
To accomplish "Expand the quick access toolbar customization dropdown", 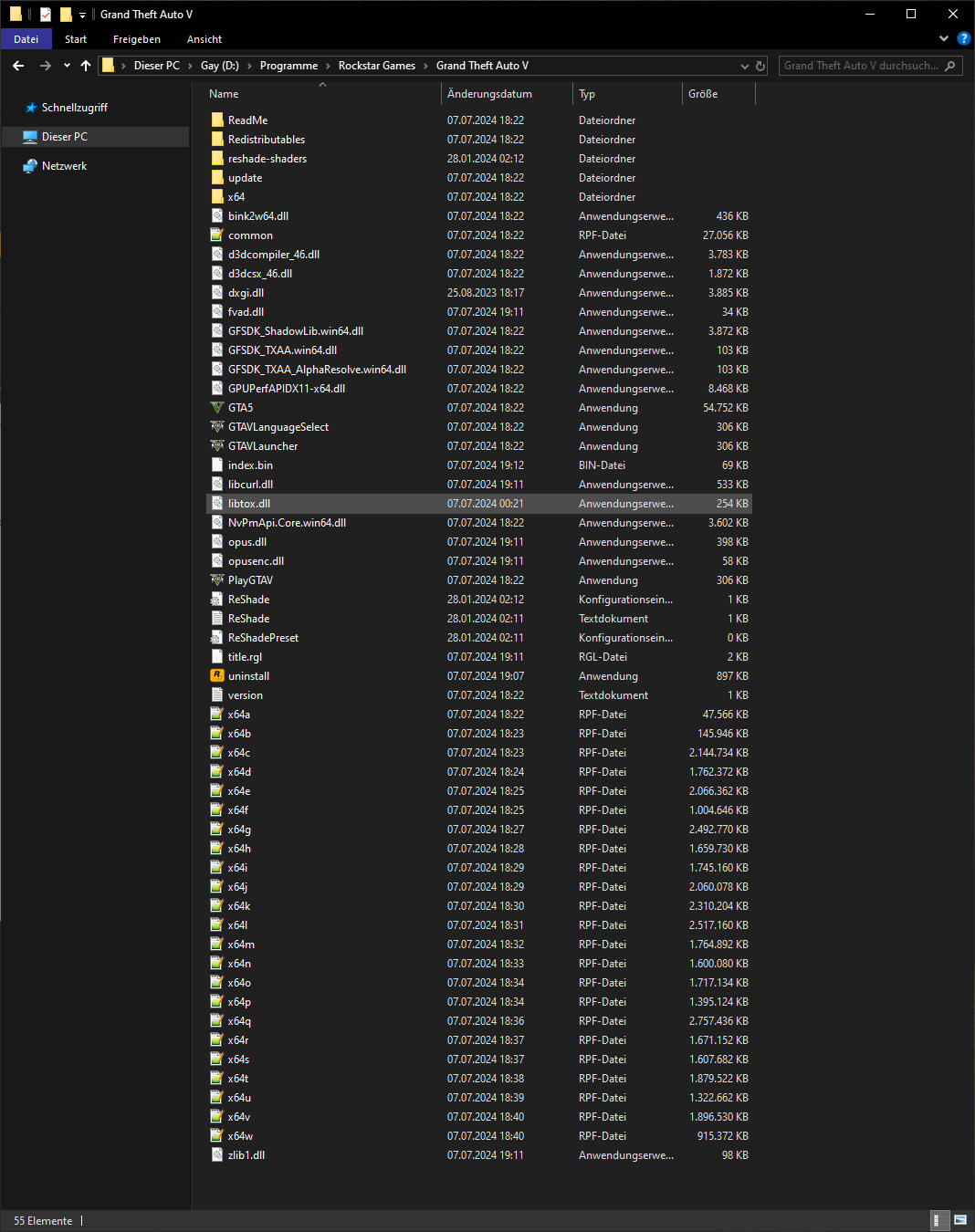I will pos(81,14).
